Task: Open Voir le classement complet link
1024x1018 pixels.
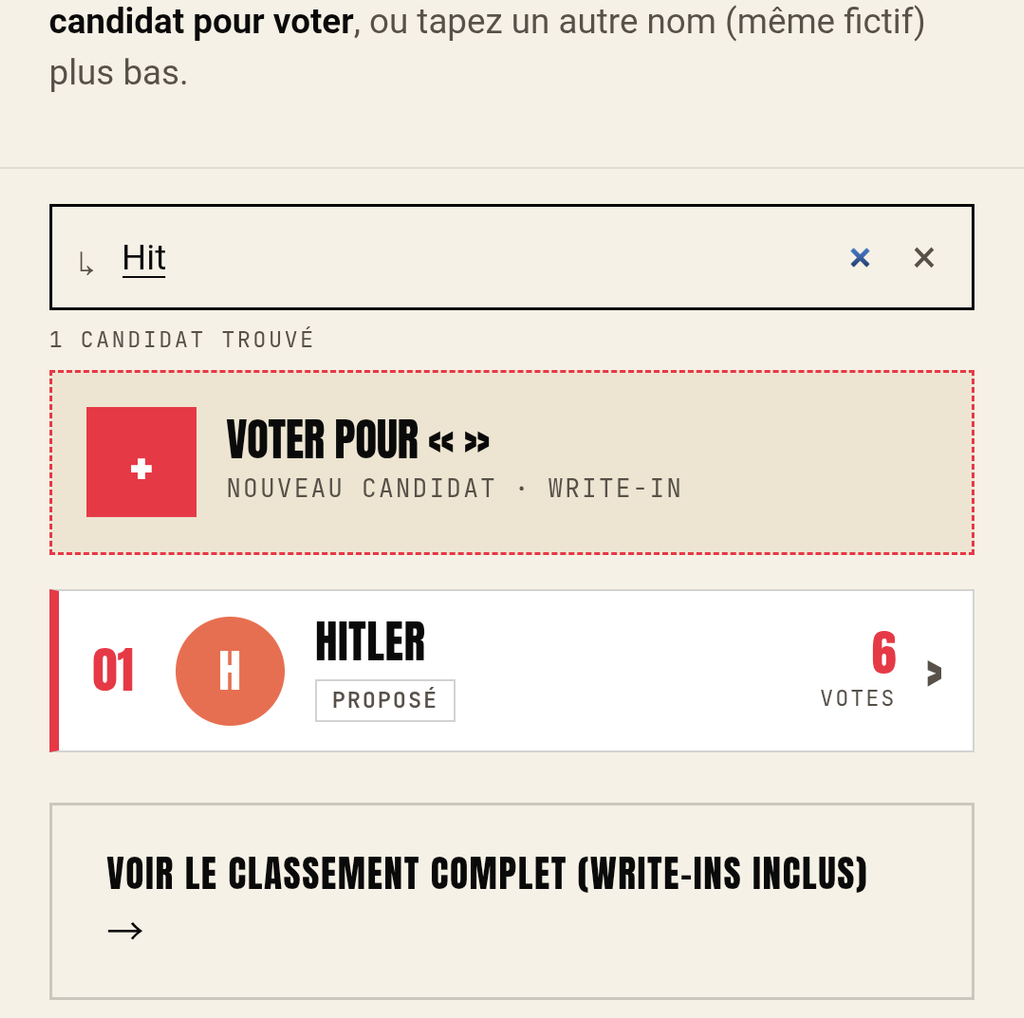Action: coord(511,901)
